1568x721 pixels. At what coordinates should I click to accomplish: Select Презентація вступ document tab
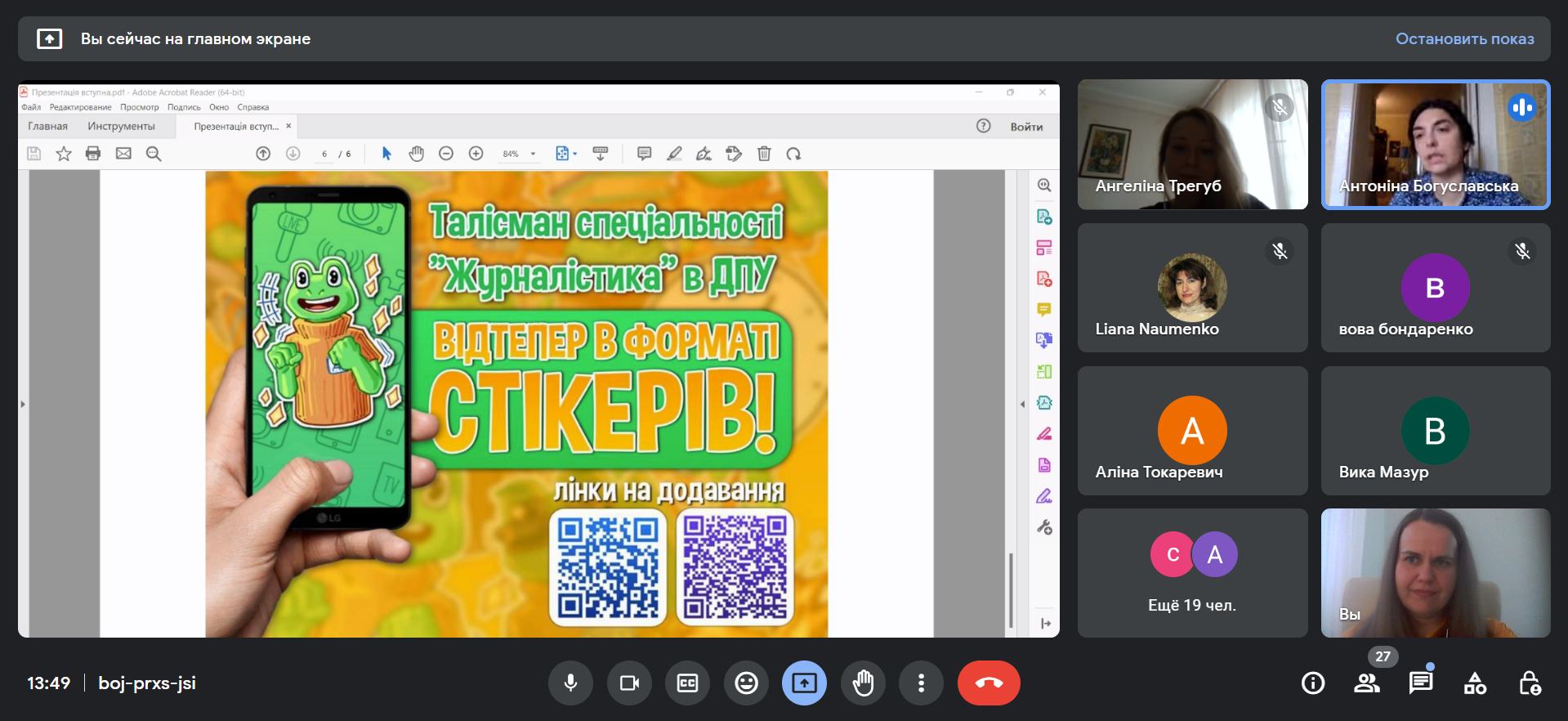[235, 126]
